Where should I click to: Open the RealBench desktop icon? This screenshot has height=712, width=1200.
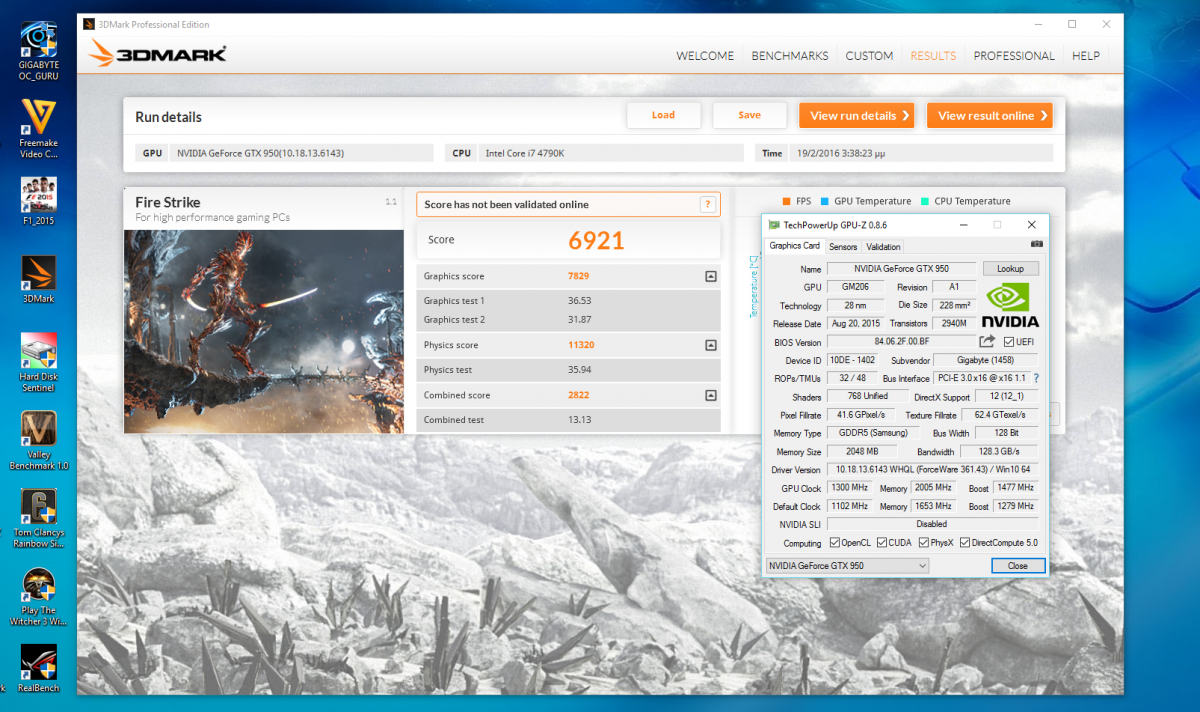pos(39,668)
